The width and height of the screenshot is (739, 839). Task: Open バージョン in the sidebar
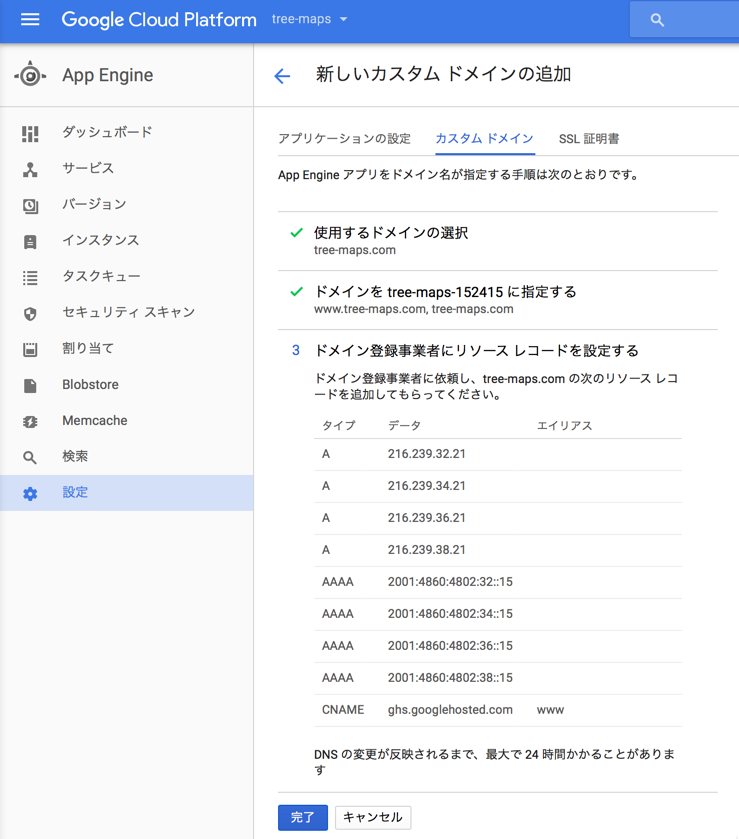tap(94, 204)
